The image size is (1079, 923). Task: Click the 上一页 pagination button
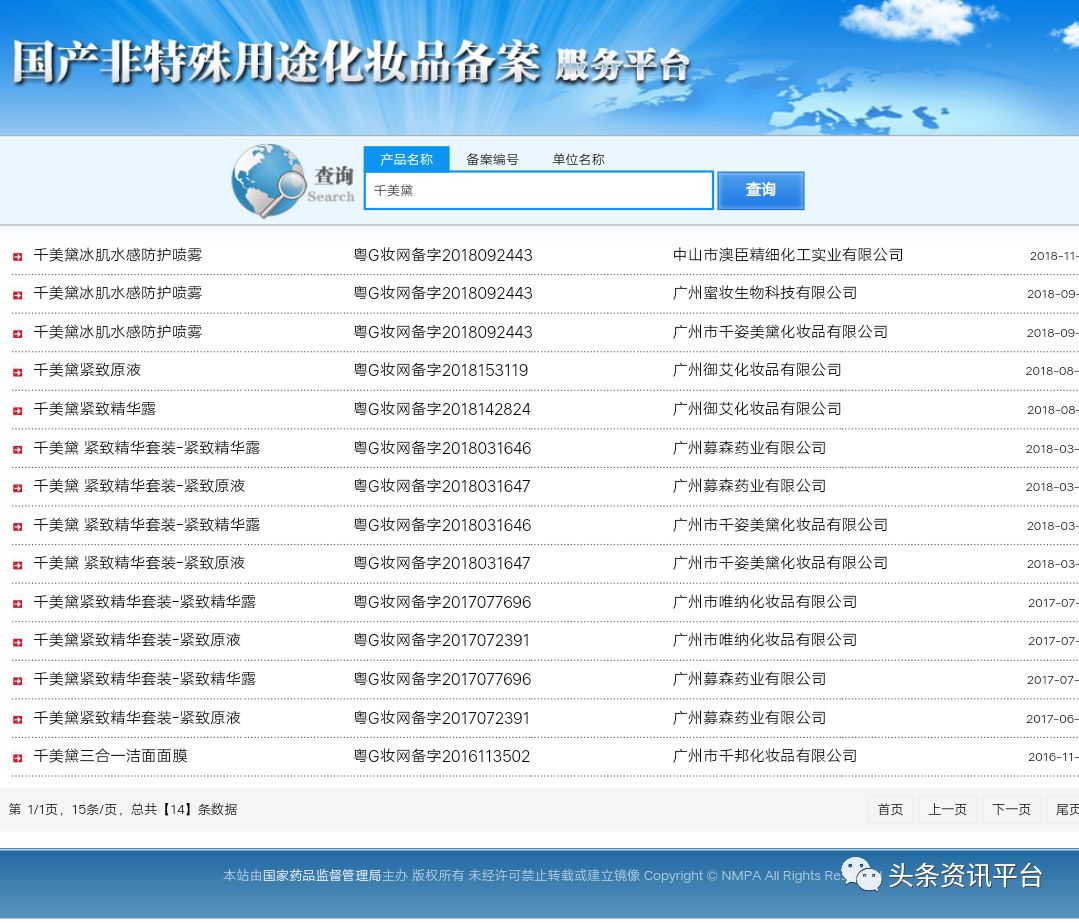coord(947,809)
